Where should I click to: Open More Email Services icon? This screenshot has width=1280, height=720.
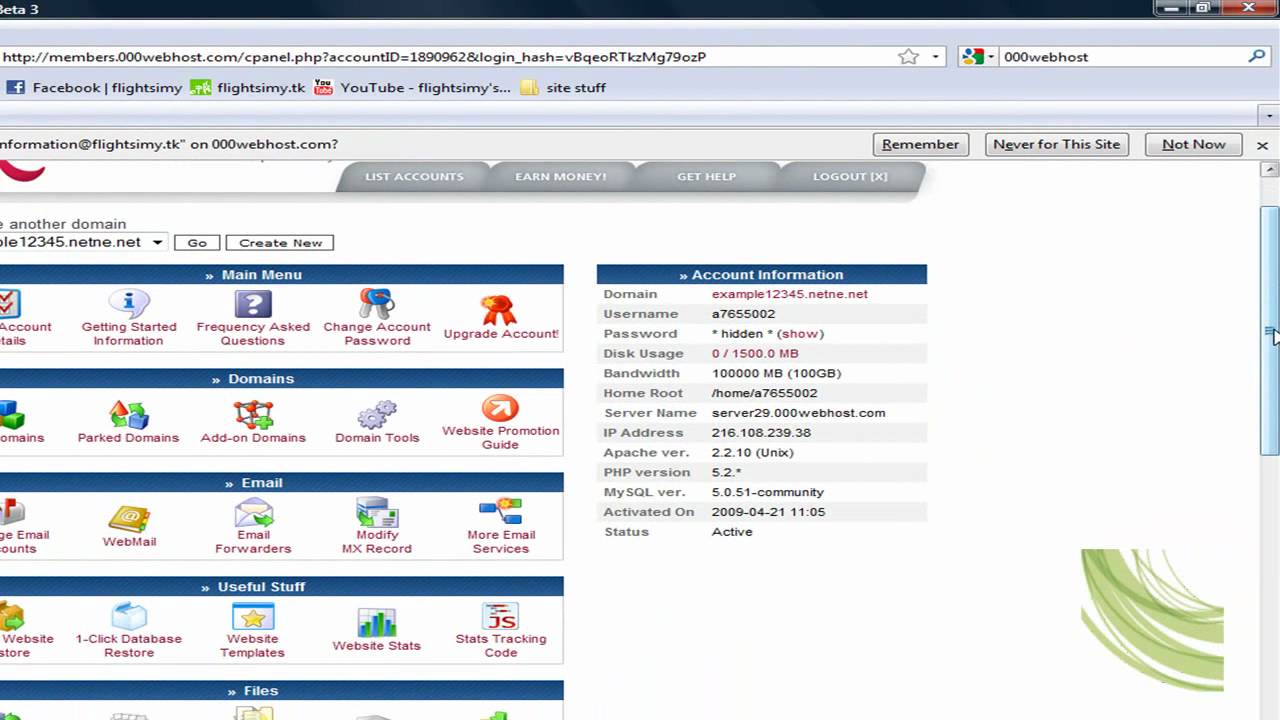500,512
